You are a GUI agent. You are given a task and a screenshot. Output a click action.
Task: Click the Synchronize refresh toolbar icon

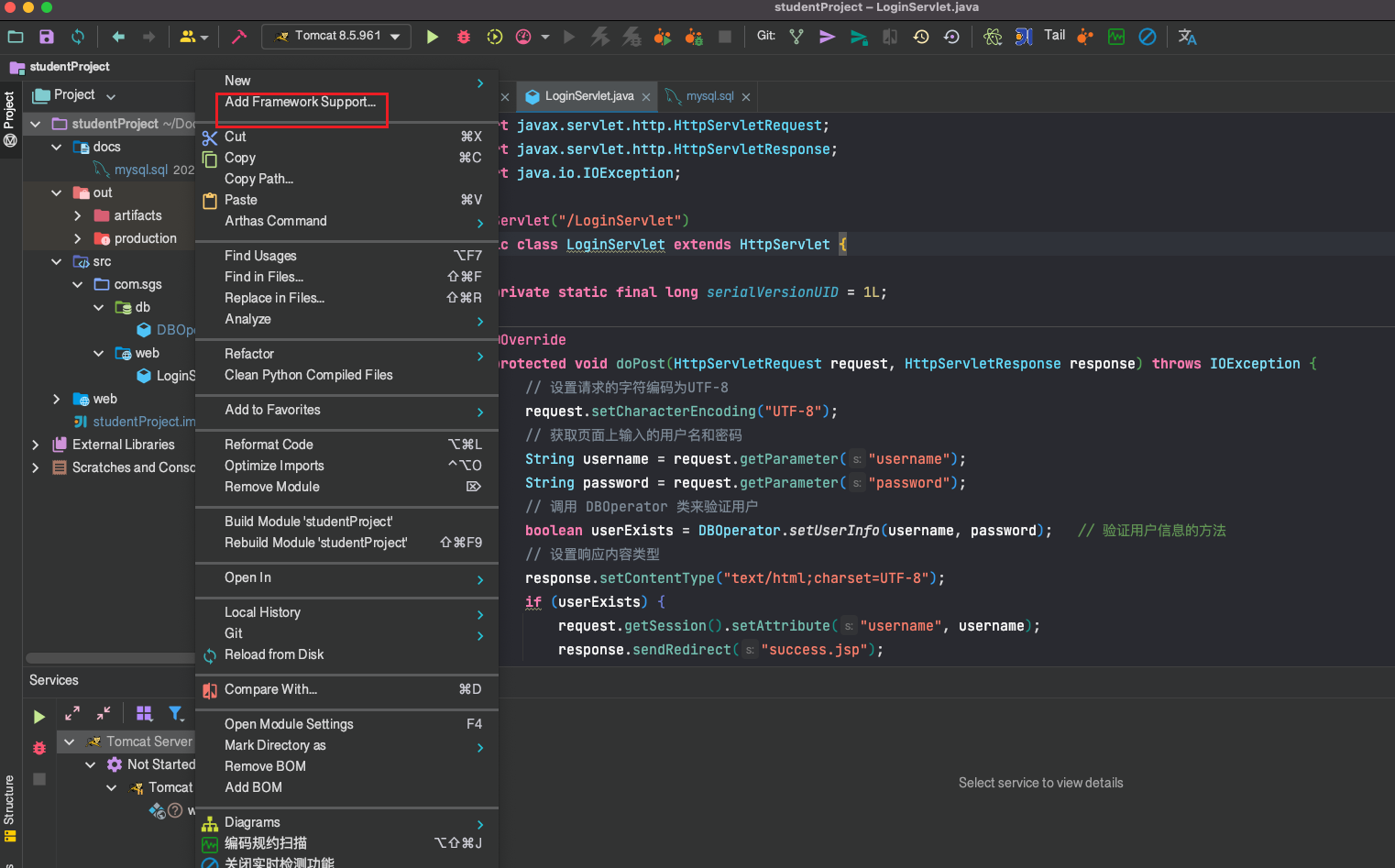point(78,37)
